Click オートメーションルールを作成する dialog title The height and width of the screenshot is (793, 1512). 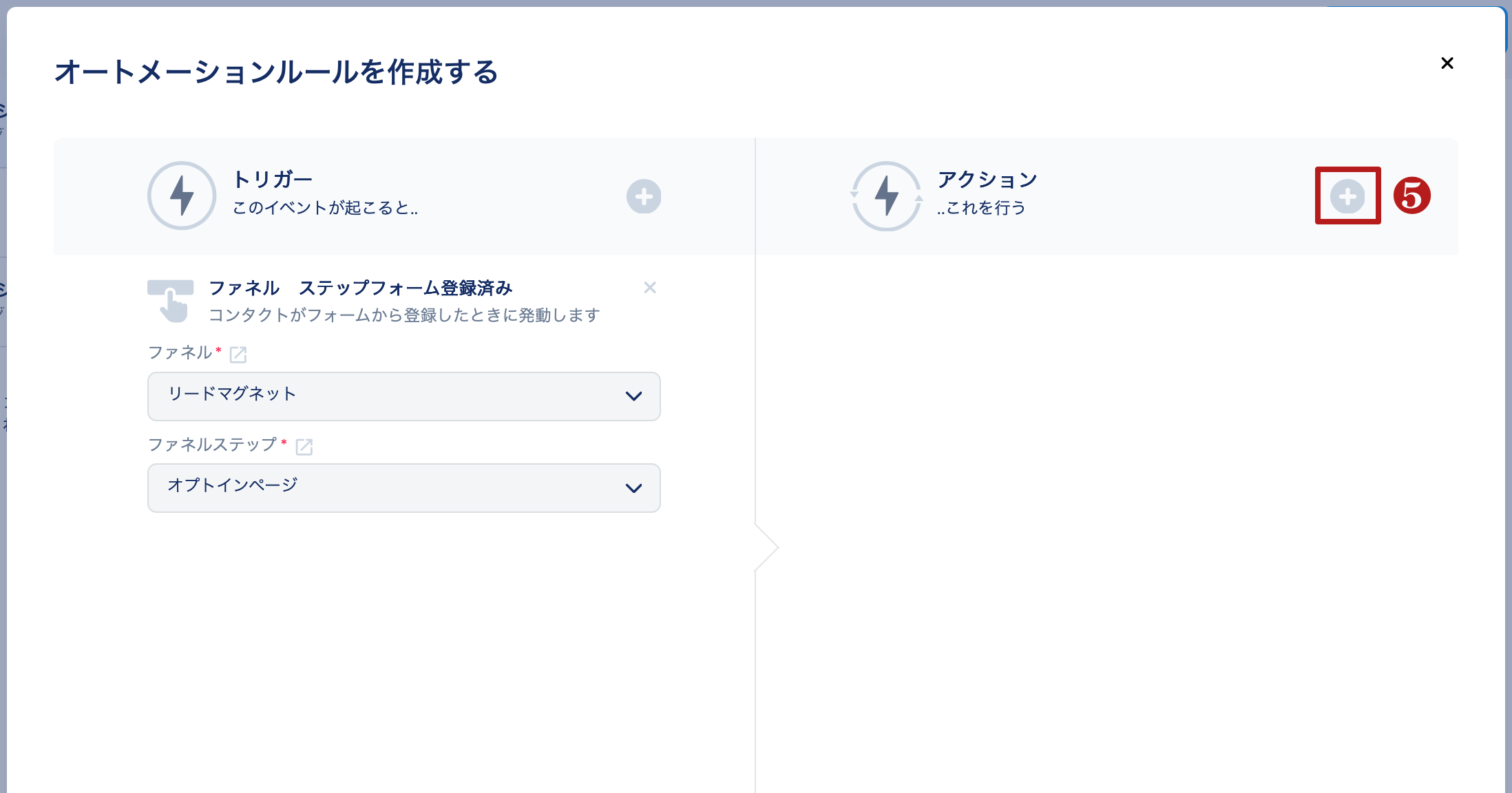pos(276,72)
